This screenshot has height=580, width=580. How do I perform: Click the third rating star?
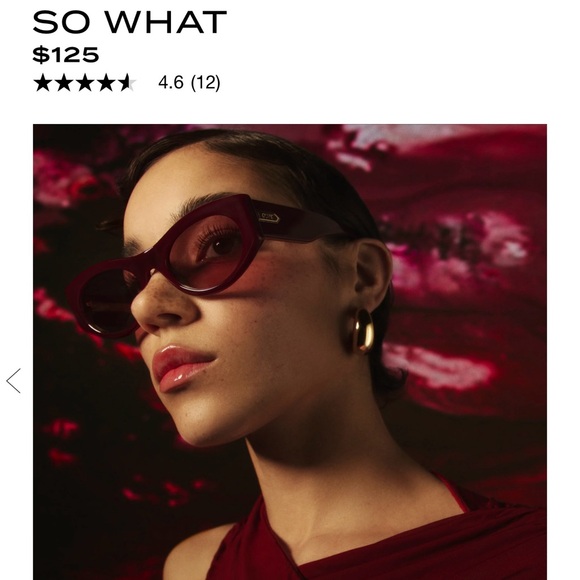click(x=85, y=82)
